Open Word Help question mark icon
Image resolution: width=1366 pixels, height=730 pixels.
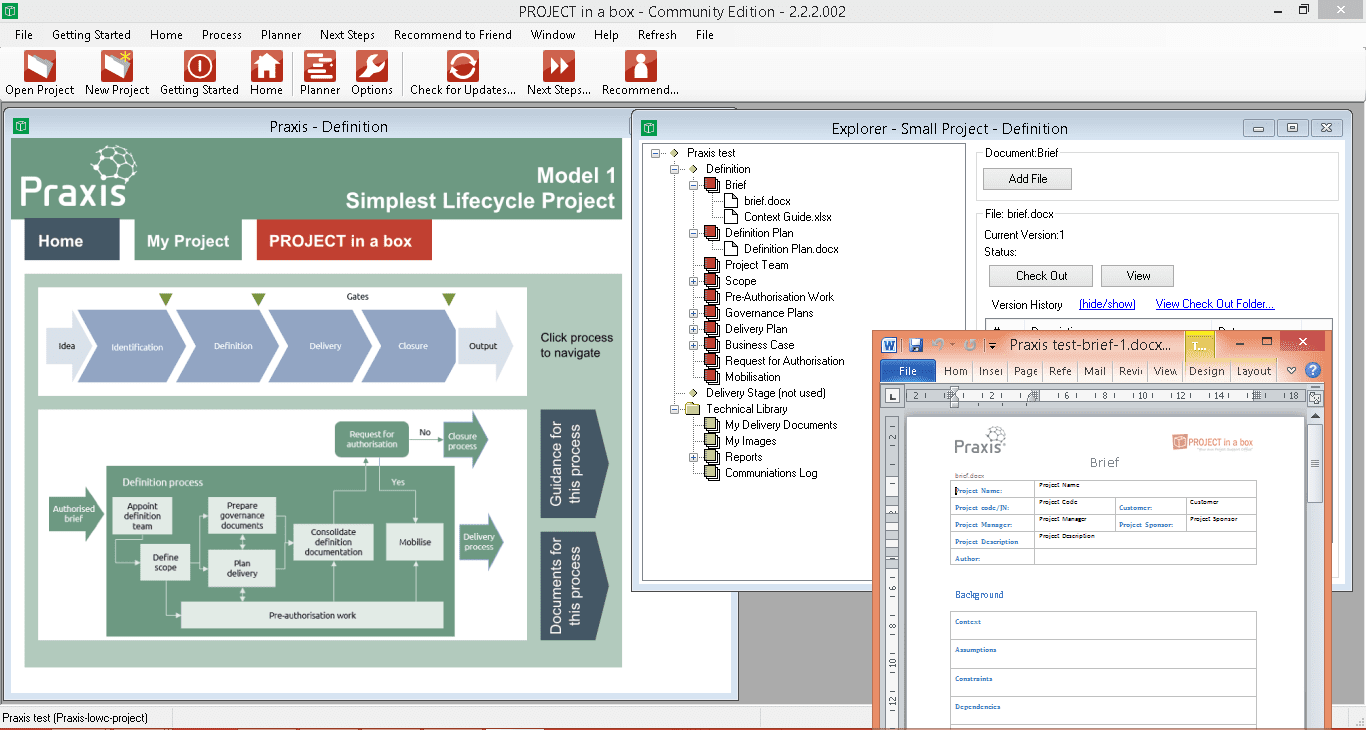point(1313,371)
